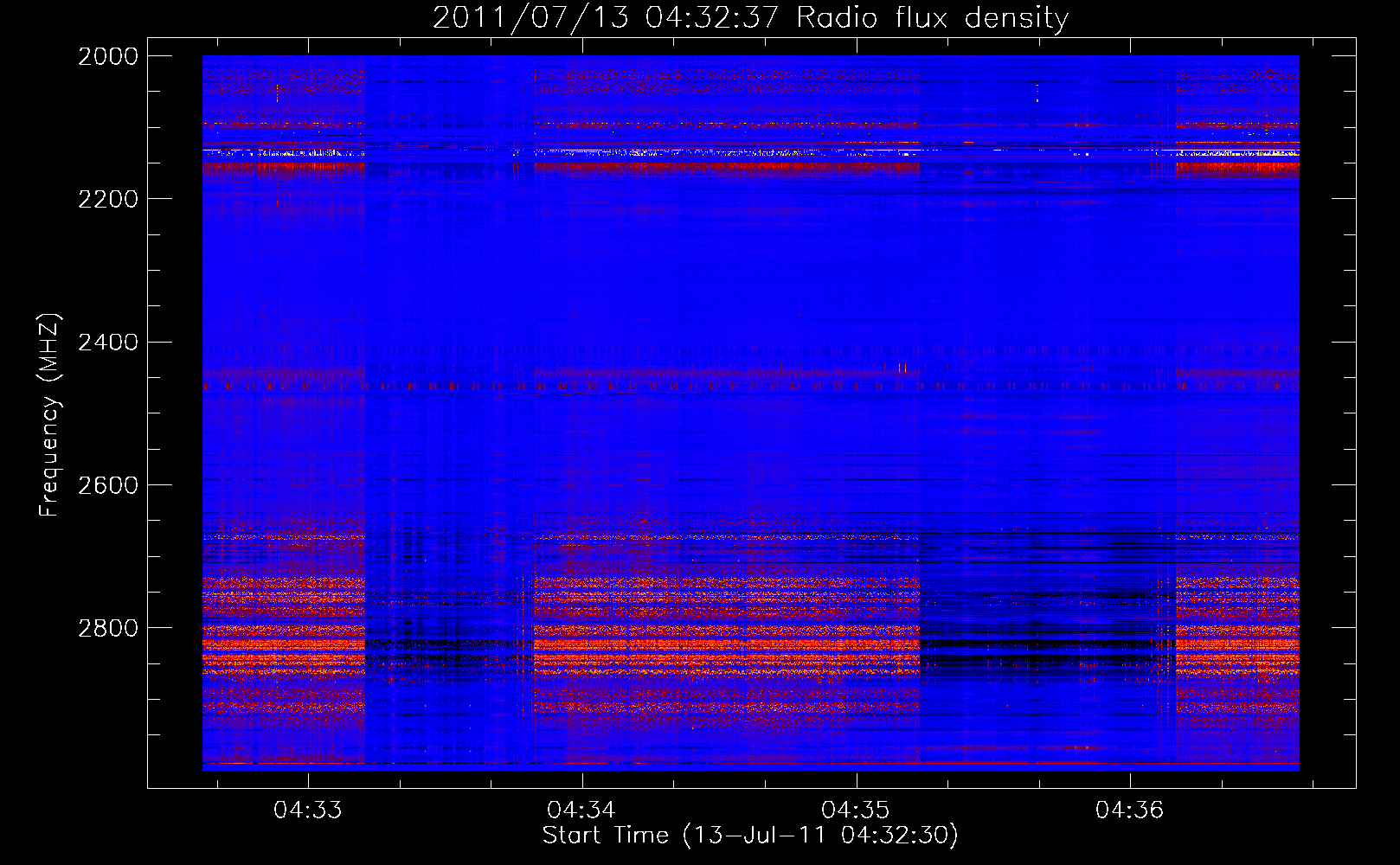This screenshot has height=865, width=1400.
Task: Click the '2000' frequency axis label
Action: pos(108,56)
